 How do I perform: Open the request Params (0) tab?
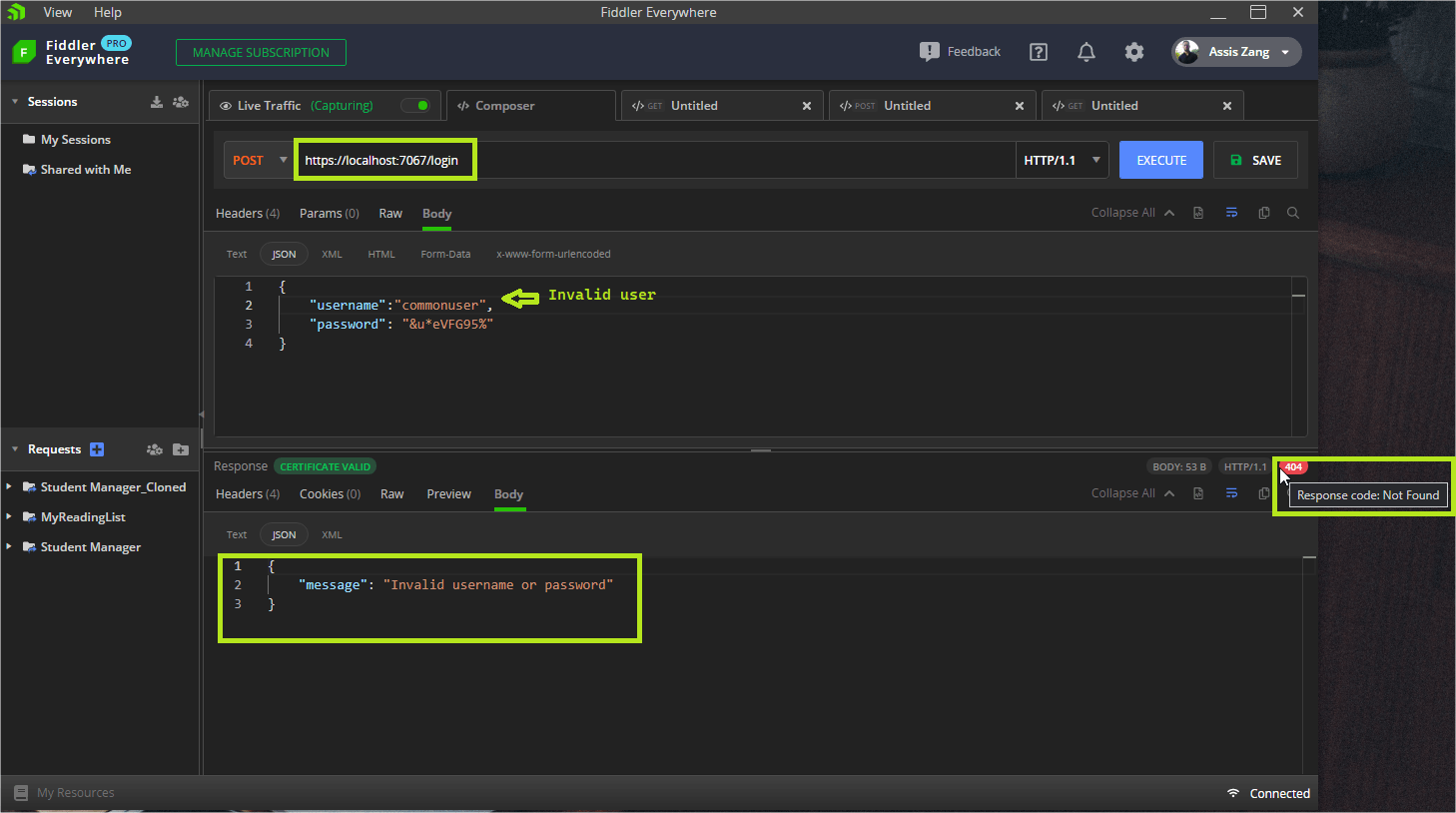point(330,214)
